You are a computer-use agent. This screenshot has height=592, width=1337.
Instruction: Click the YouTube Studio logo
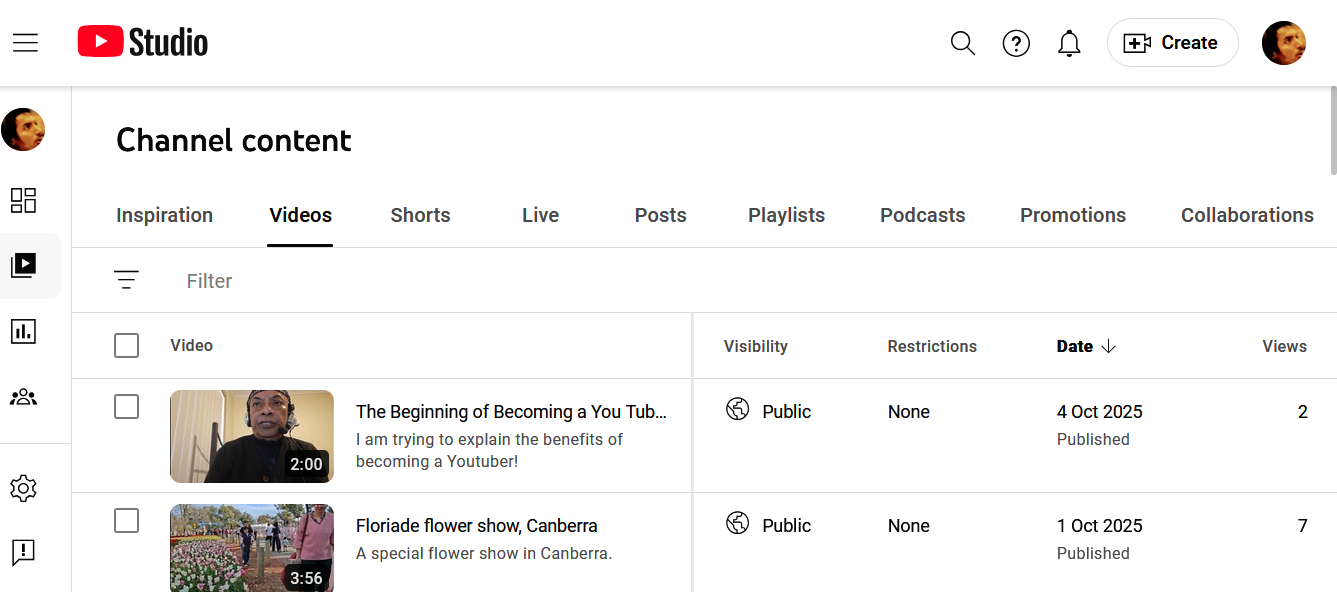click(143, 42)
